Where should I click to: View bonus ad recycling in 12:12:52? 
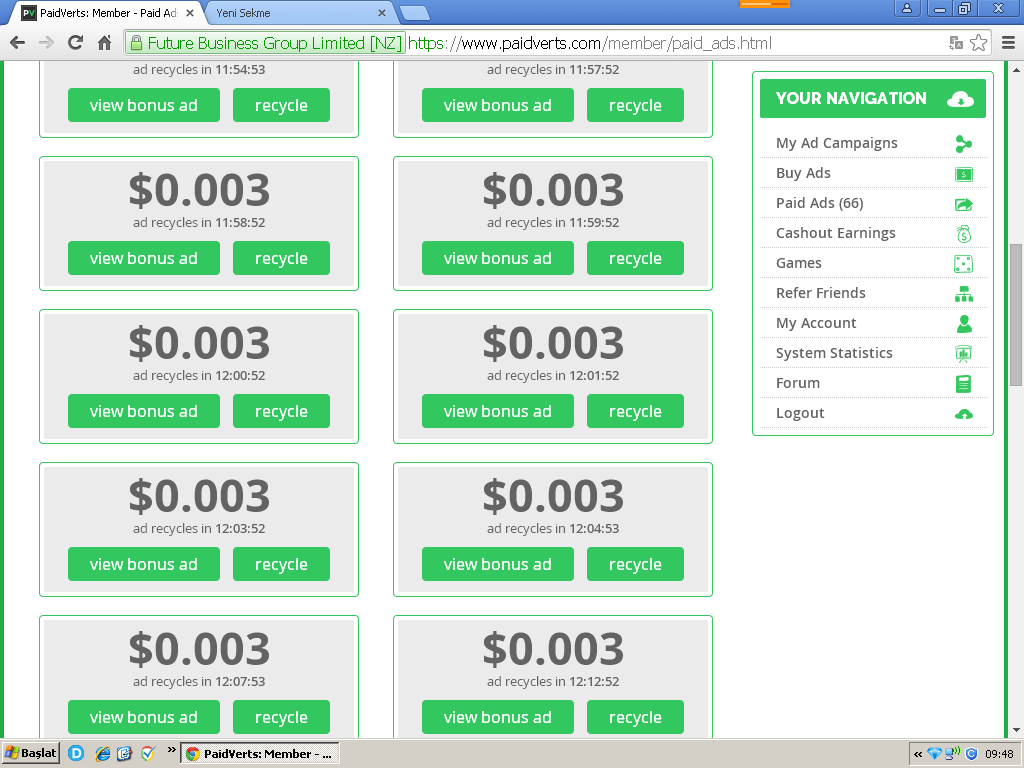(498, 716)
